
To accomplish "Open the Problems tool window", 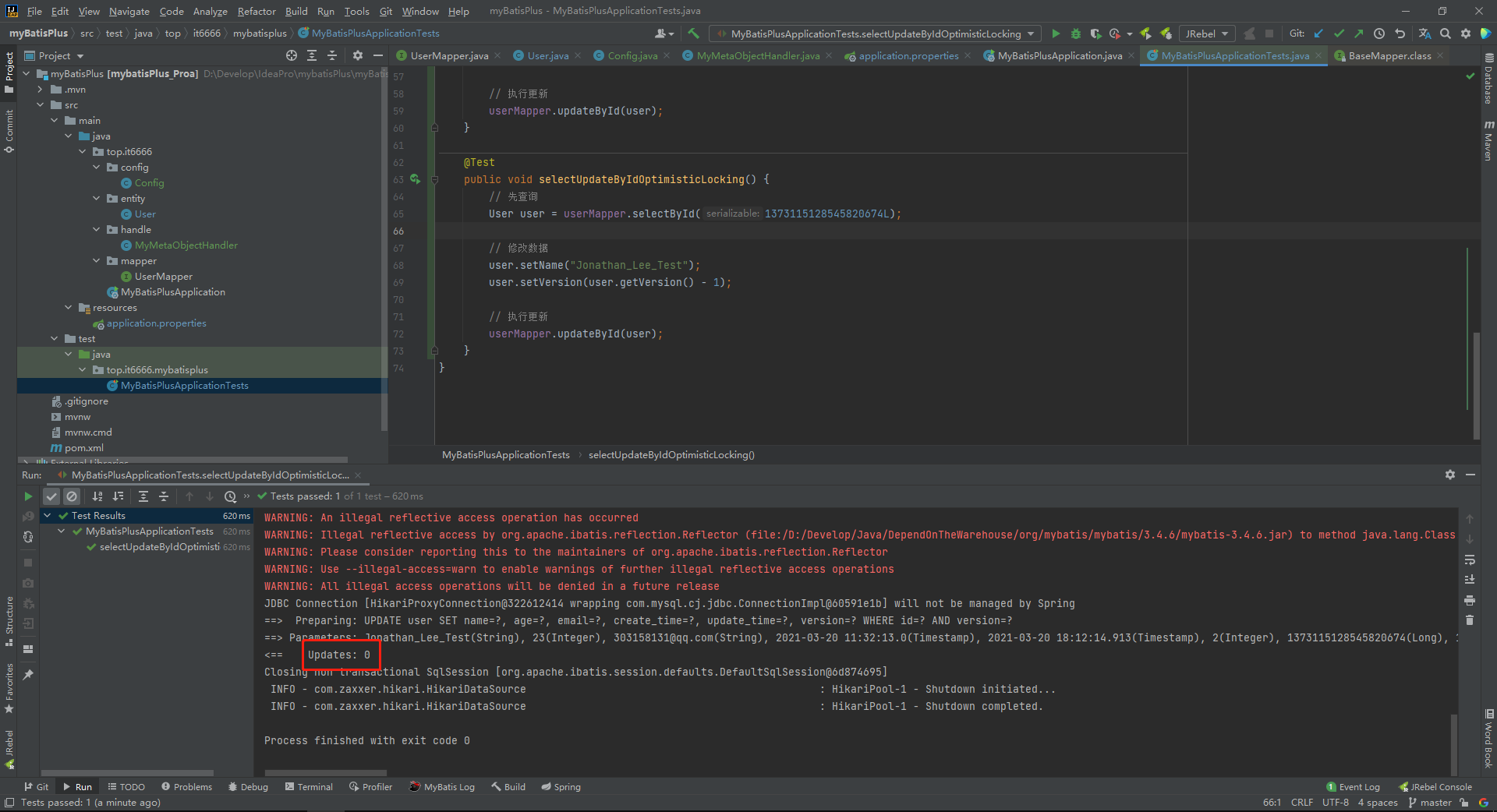I will 186,787.
